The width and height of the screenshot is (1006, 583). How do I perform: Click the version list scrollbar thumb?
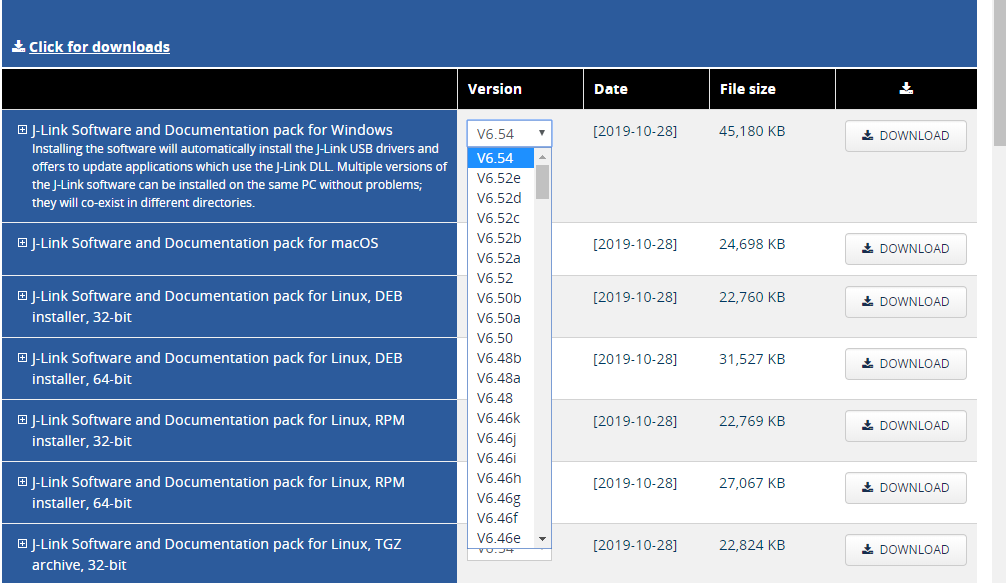543,182
